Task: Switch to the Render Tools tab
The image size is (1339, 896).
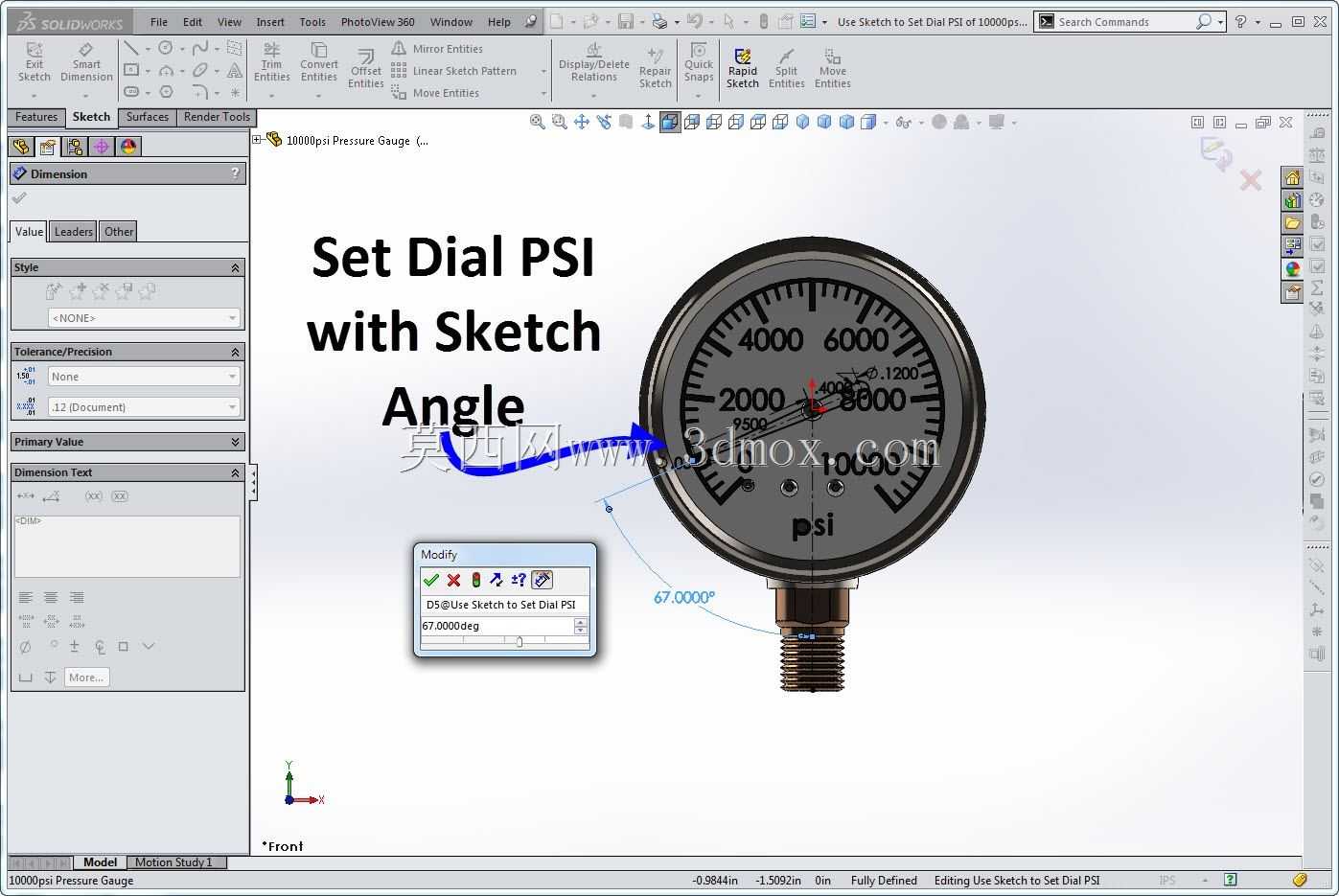Action: pos(217,117)
